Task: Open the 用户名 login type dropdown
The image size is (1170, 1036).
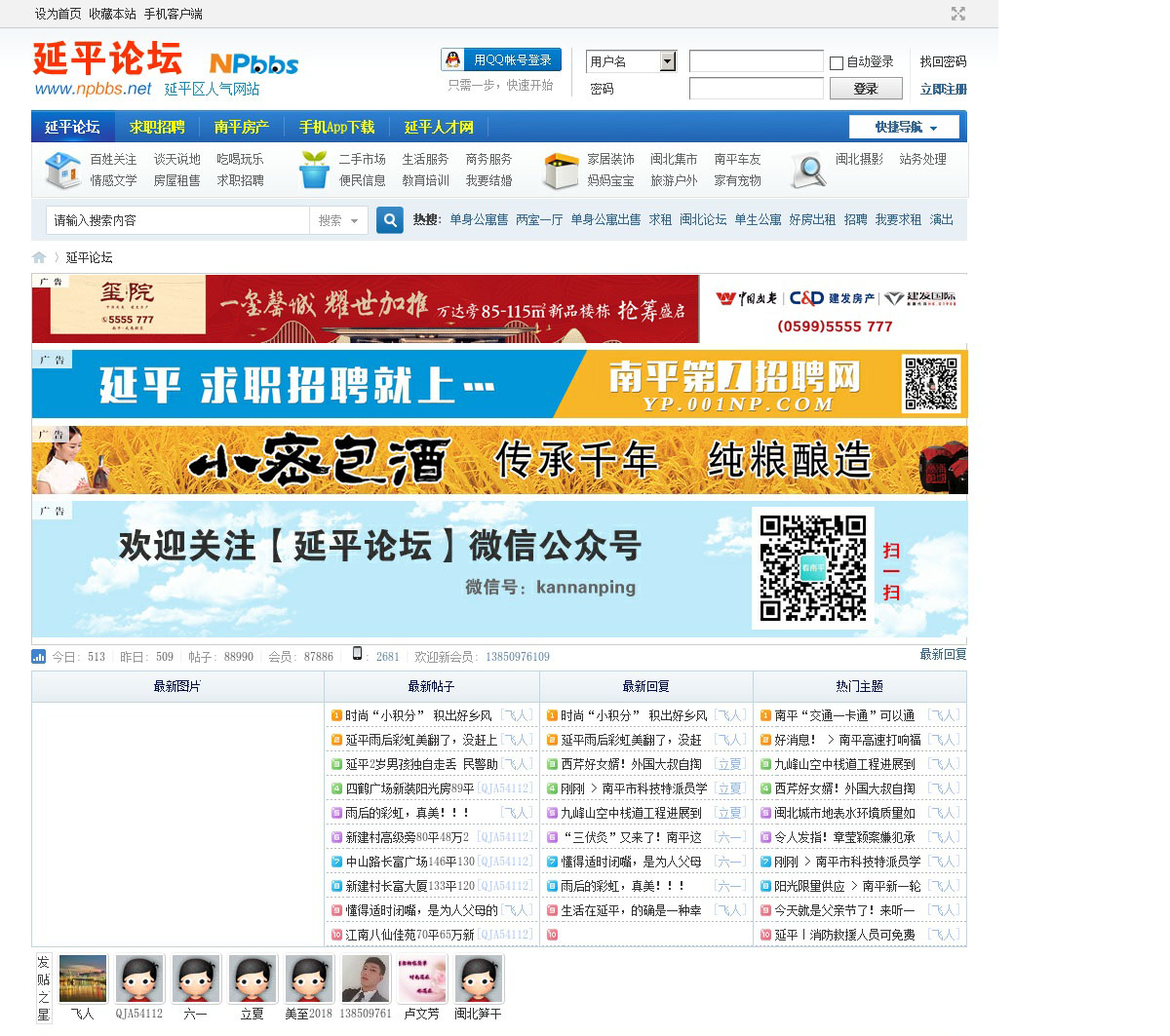Action: (x=632, y=61)
